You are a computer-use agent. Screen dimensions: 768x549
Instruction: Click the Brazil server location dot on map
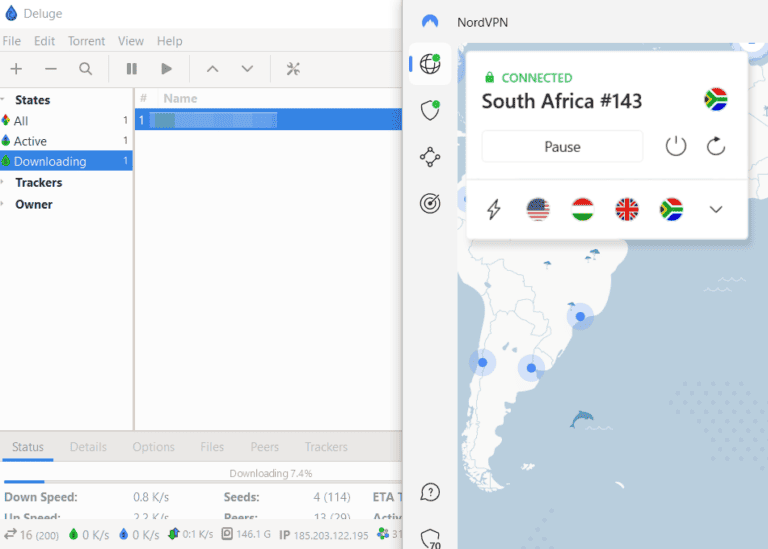point(580,316)
